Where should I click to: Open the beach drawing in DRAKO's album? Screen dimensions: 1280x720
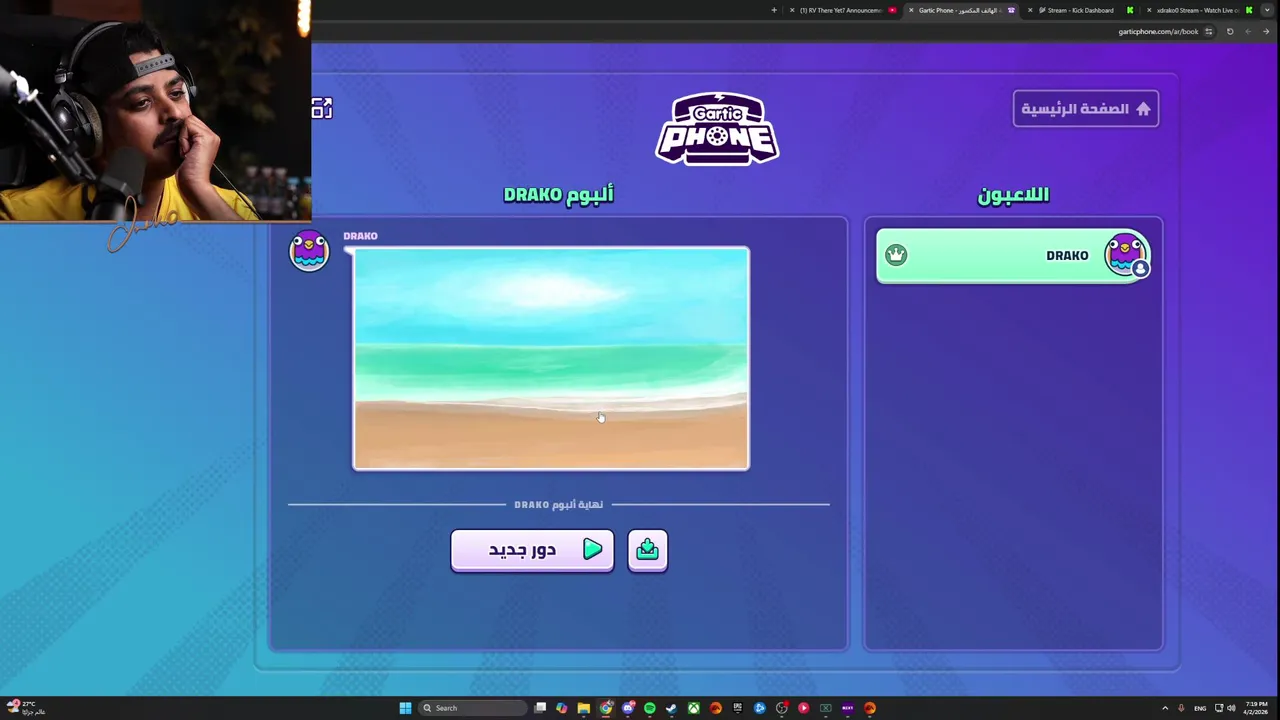551,358
